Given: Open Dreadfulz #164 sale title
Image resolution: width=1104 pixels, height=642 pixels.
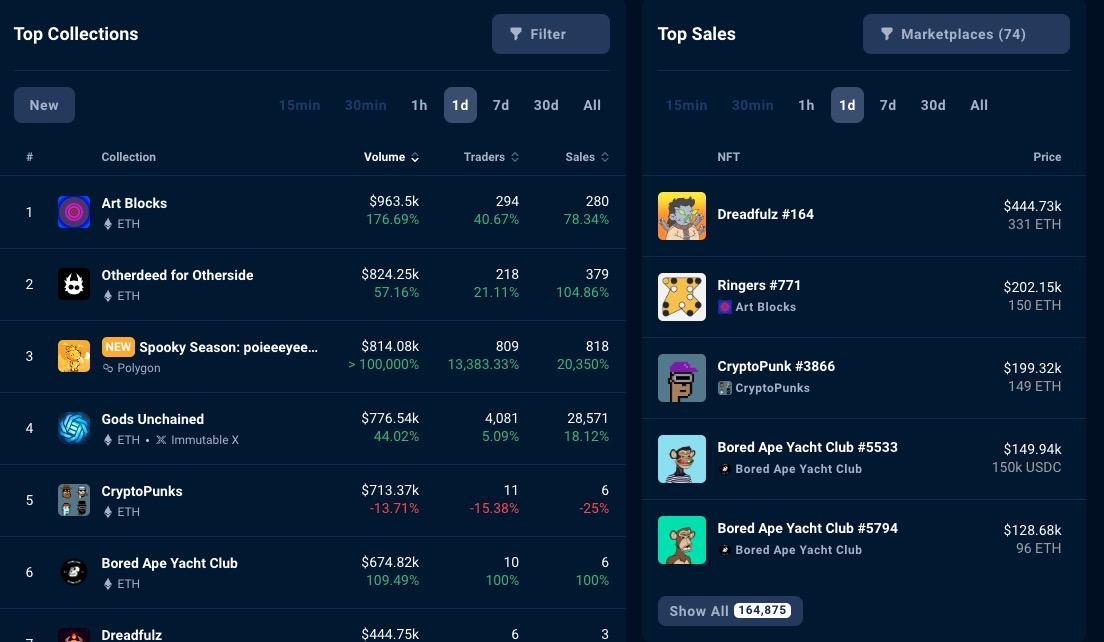Looking at the screenshot, I should point(765,214).
